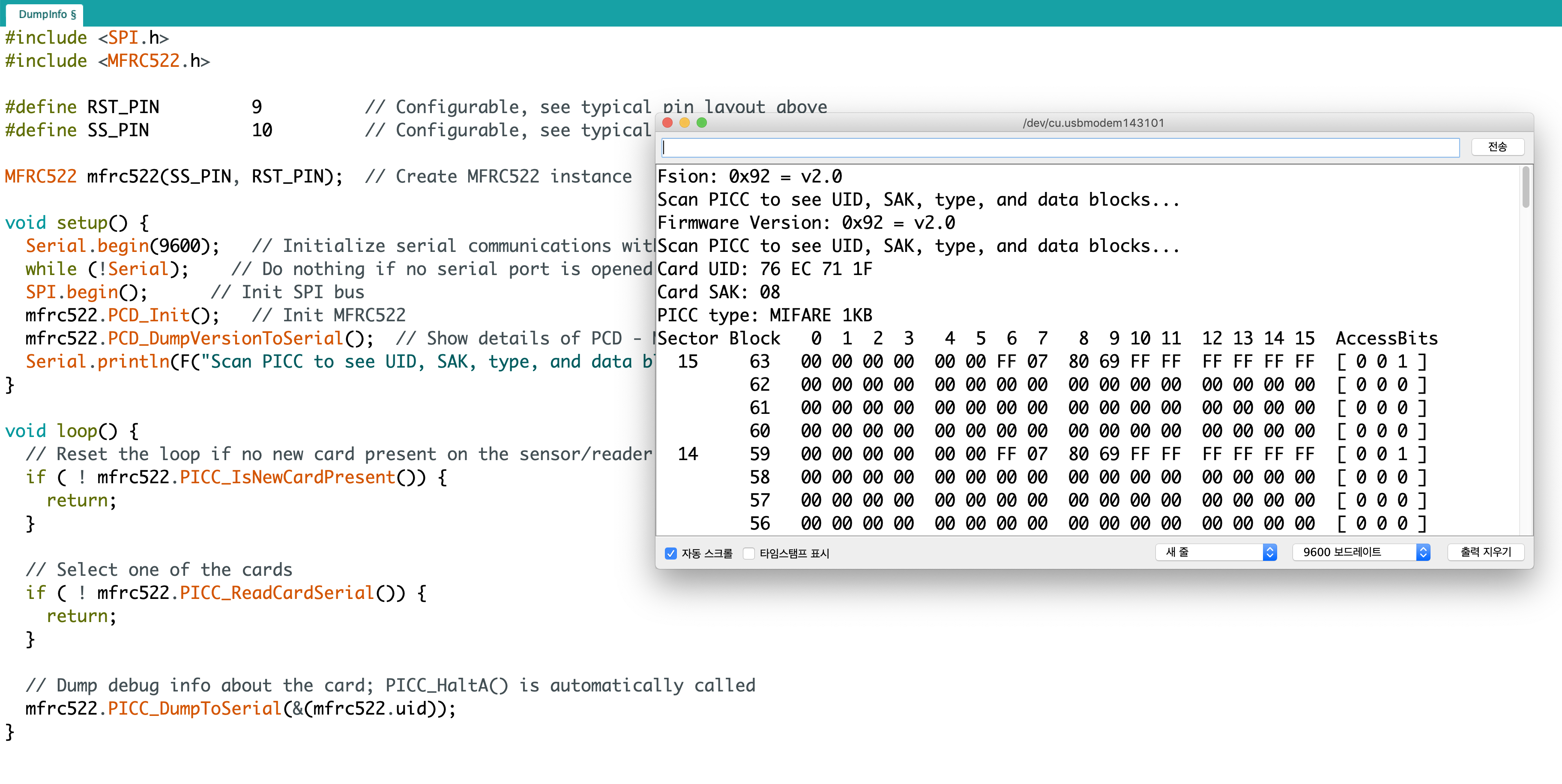Switch to the DumpInfo sketch tab
The width and height of the screenshot is (1562, 784).
tap(47, 14)
